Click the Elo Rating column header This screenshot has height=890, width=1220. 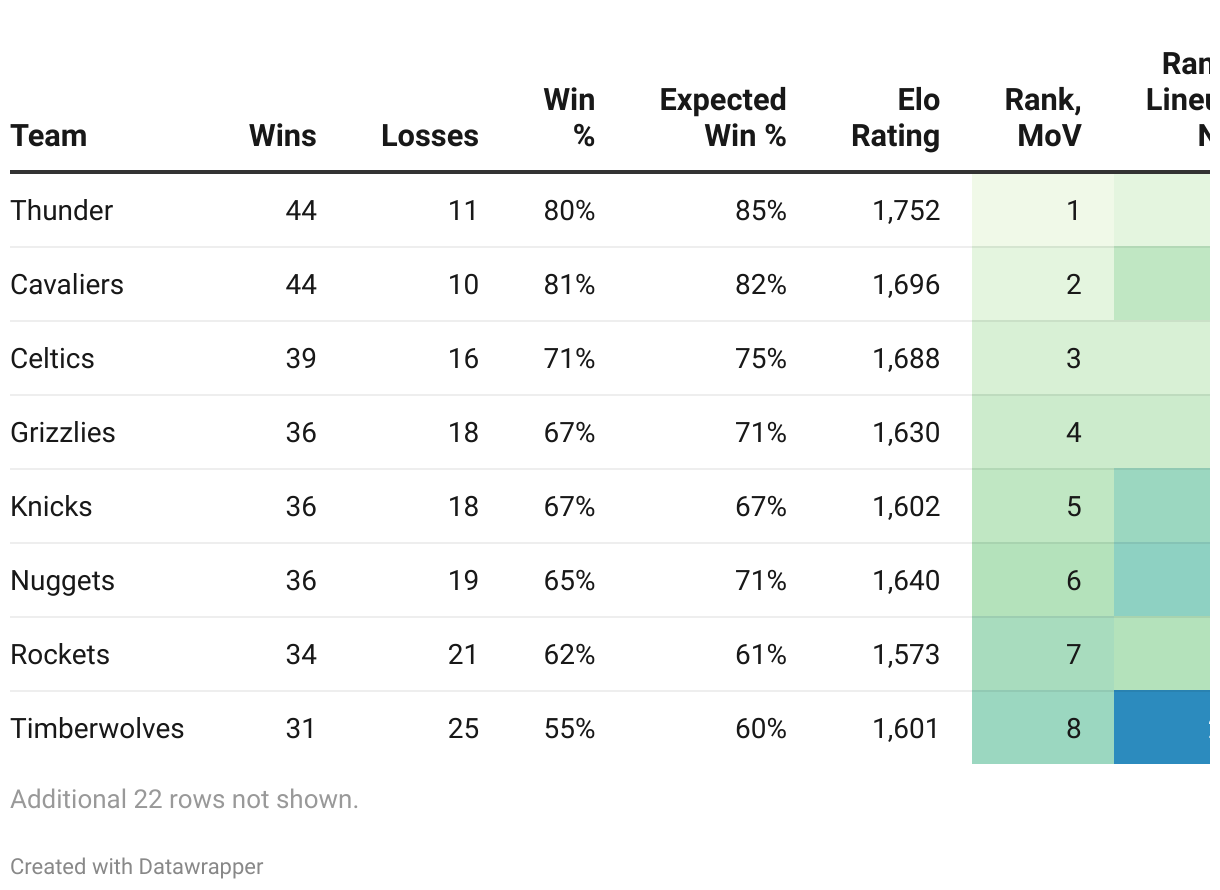pyautogui.click(x=896, y=118)
